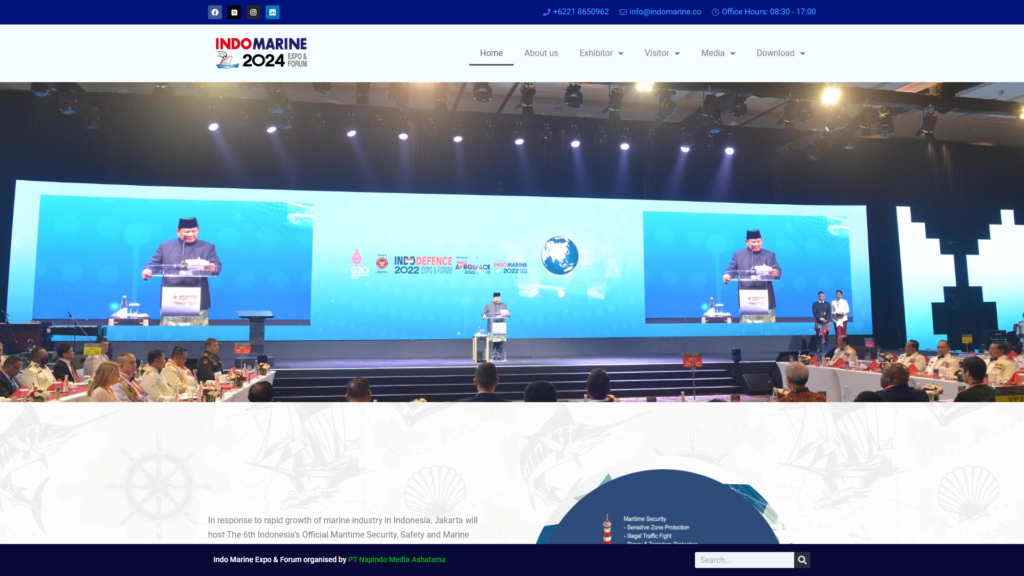Expand the Exhibitor dropdown menu
The width and height of the screenshot is (1024, 576).
click(601, 53)
